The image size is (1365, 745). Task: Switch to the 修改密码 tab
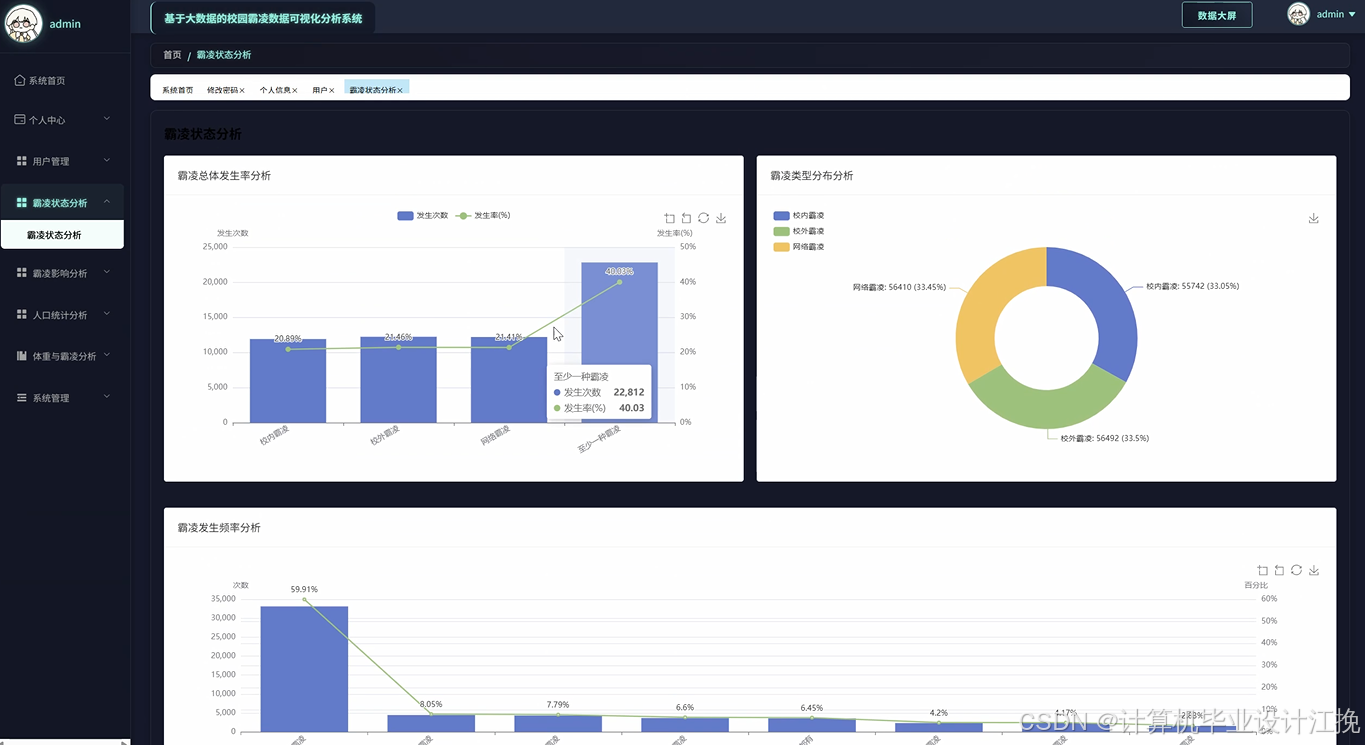pyautogui.click(x=222, y=90)
